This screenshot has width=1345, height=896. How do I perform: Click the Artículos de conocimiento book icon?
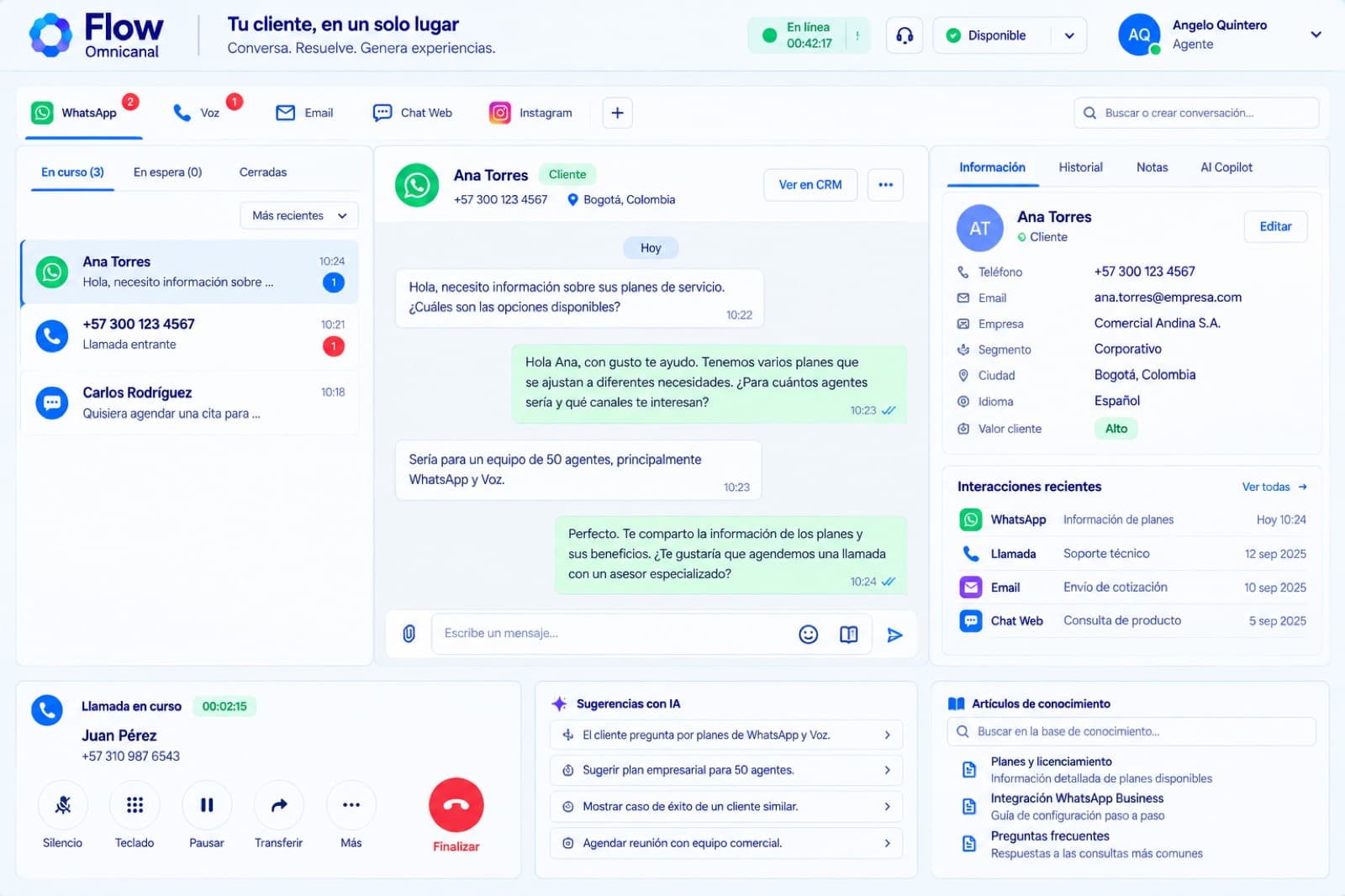[x=956, y=704]
